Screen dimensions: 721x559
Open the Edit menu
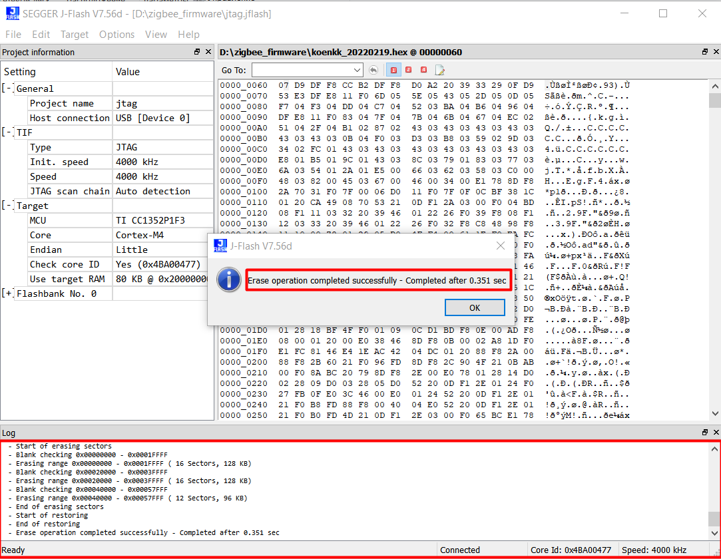[x=40, y=34]
